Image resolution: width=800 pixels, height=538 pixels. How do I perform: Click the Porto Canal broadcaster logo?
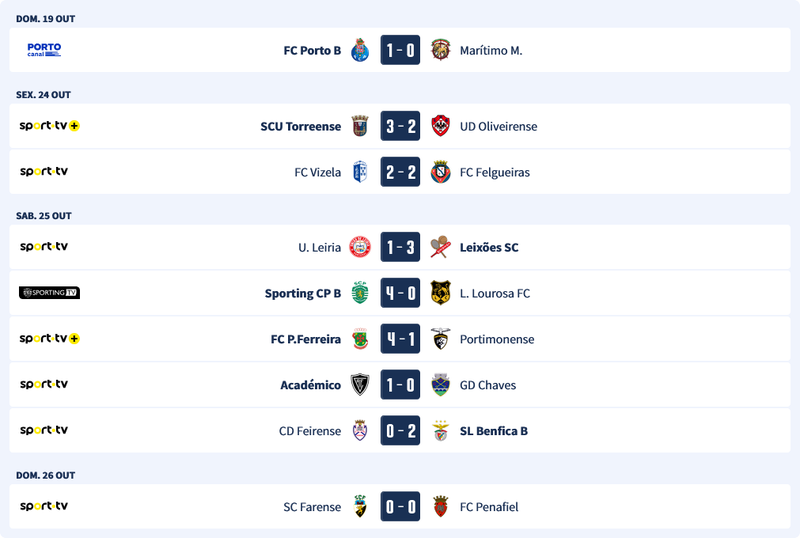pyautogui.click(x=44, y=49)
